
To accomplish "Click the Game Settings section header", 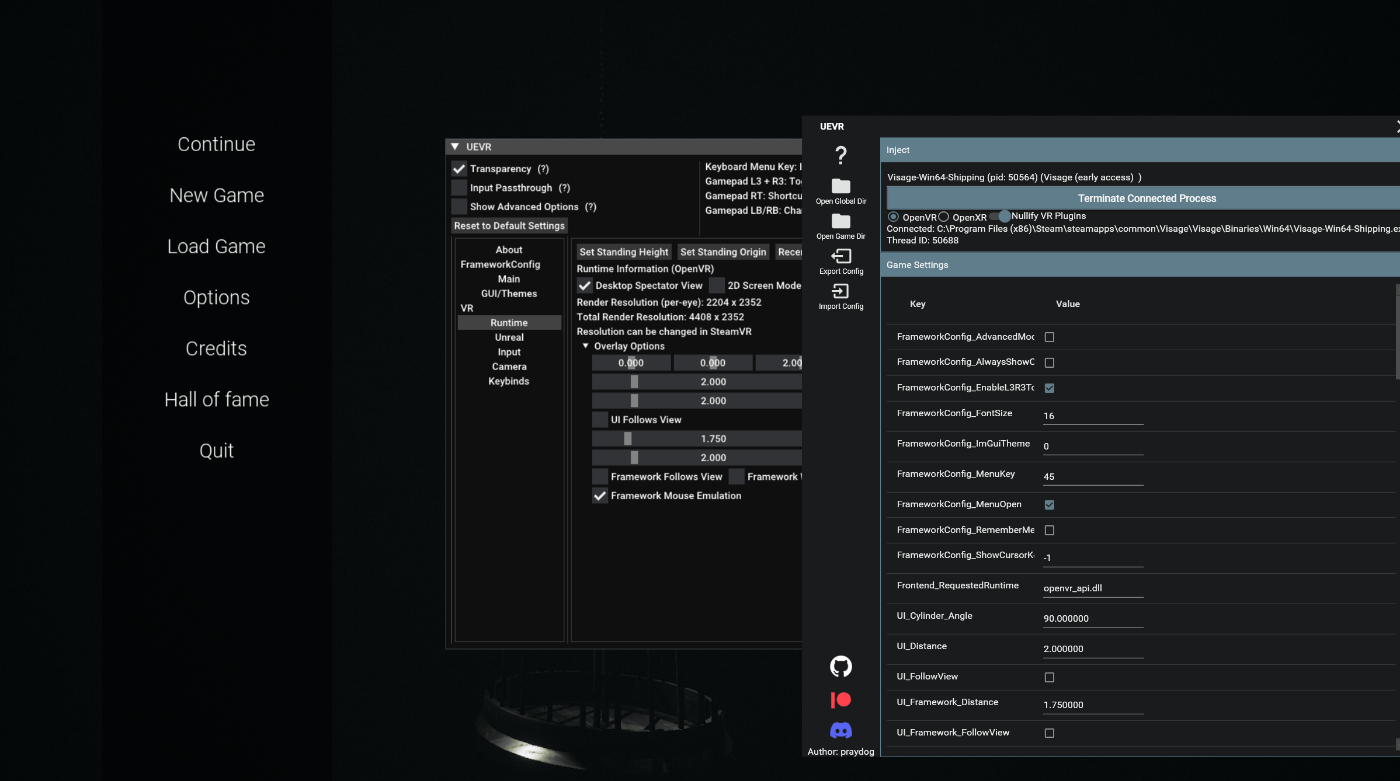I will pos(1140,265).
